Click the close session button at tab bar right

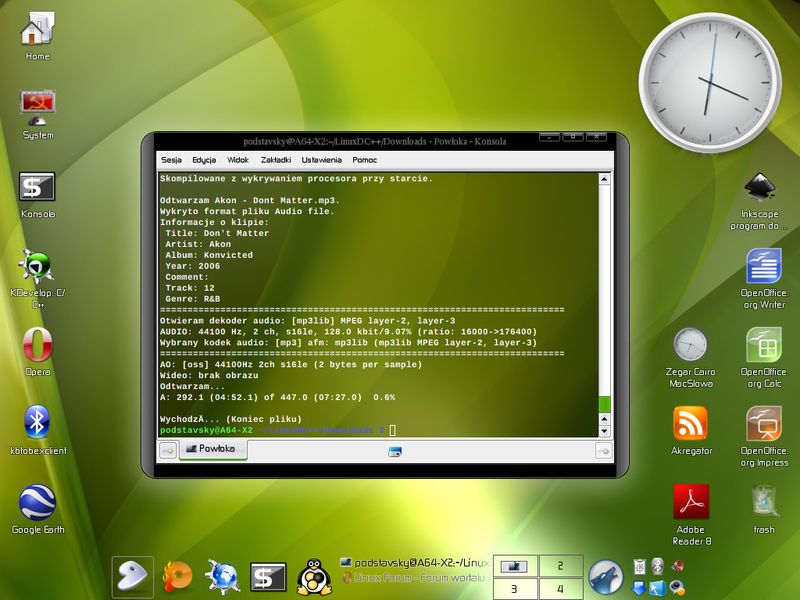[x=604, y=451]
